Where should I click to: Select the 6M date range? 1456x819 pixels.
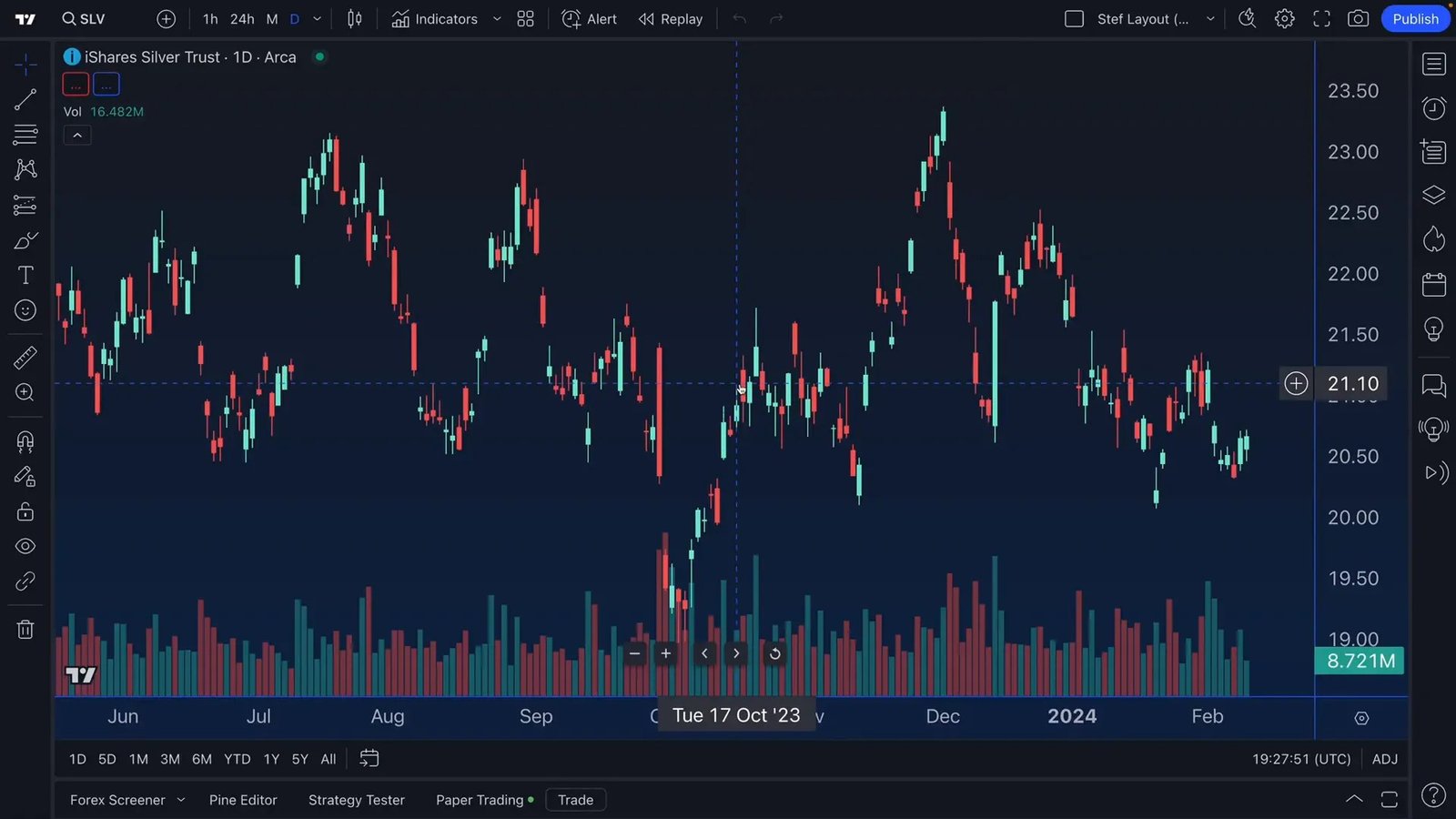coord(202,759)
